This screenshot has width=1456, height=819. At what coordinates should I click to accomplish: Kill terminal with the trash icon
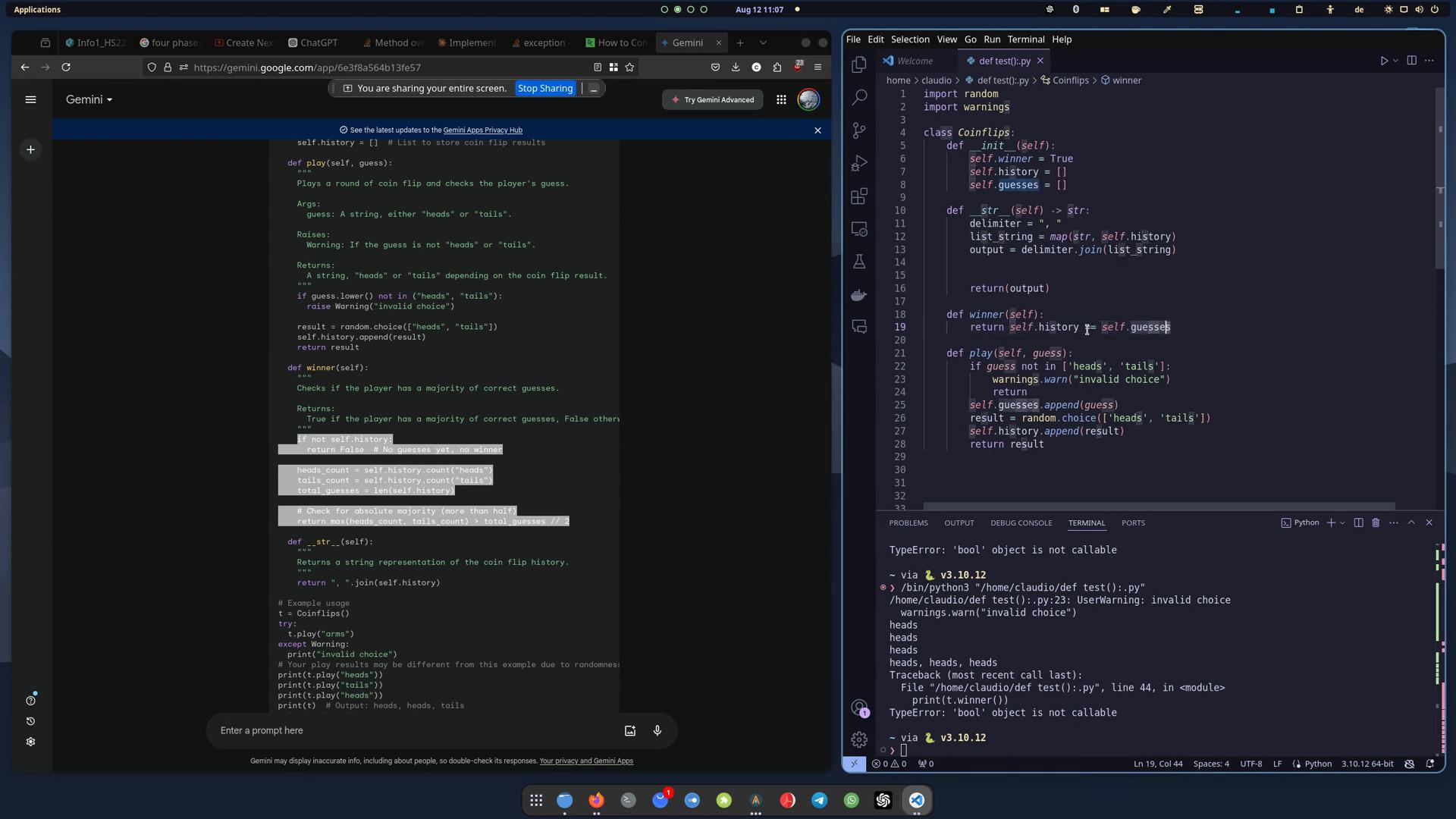(x=1376, y=522)
